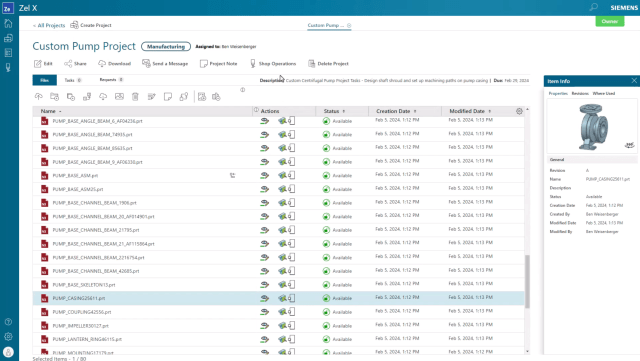
Task: Click Create Project
Action: pyautogui.click(x=91, y=25)
